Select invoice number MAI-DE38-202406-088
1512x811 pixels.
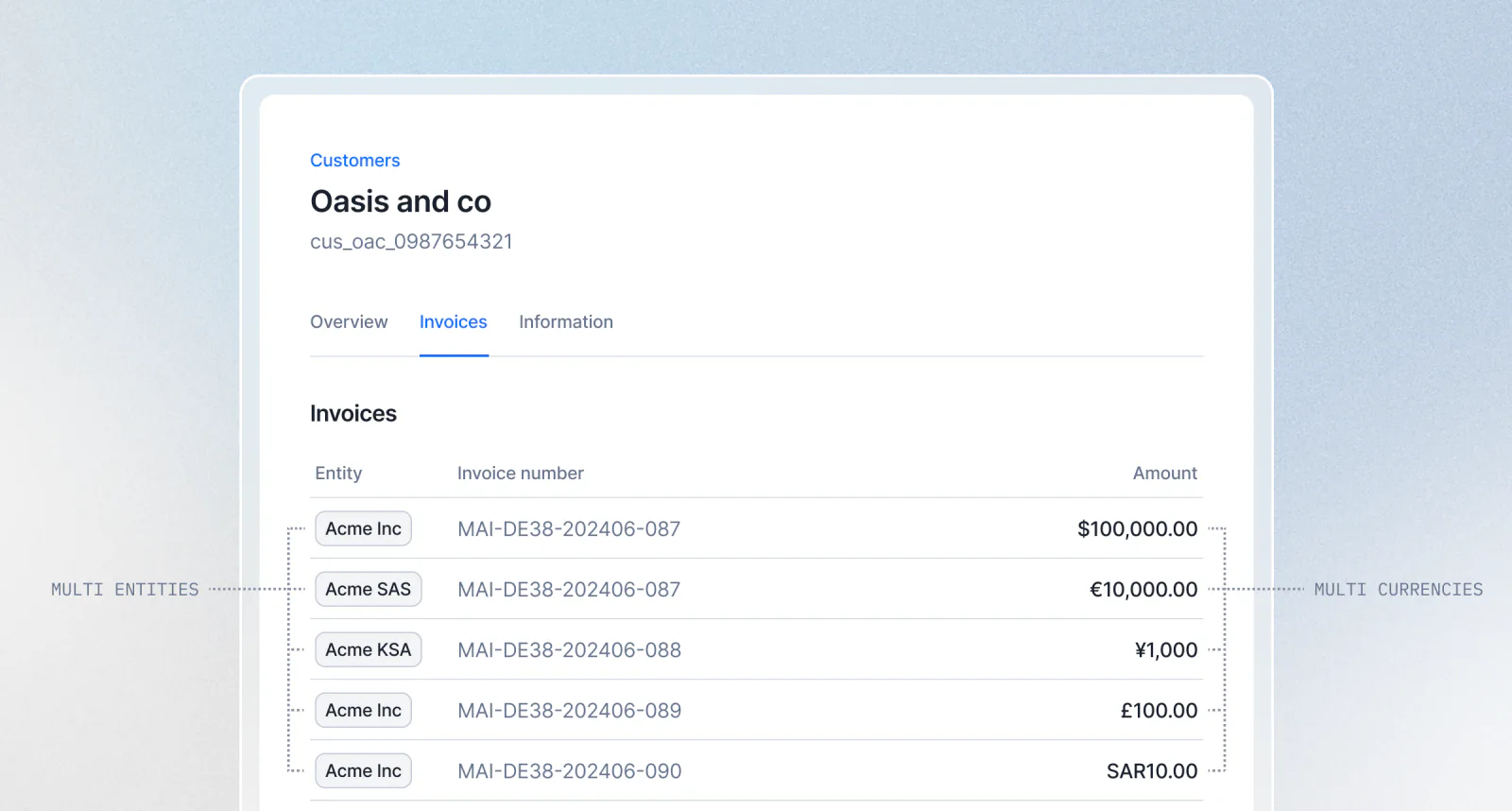pos(569,650)
